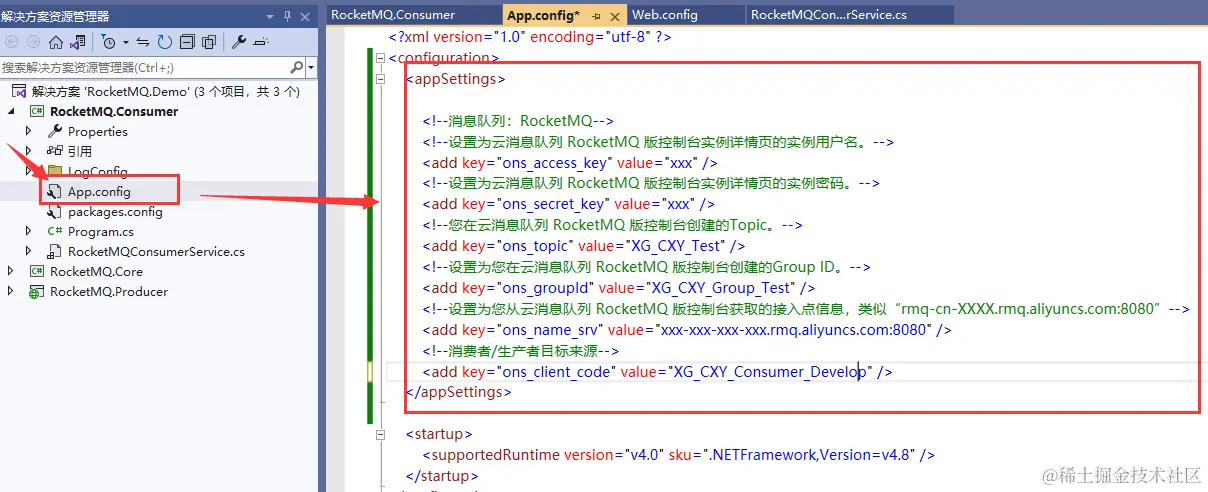Open search options dropdown beside magnifier
The width and height of the screenshot is (1208, 492).
tap(311, 67)
